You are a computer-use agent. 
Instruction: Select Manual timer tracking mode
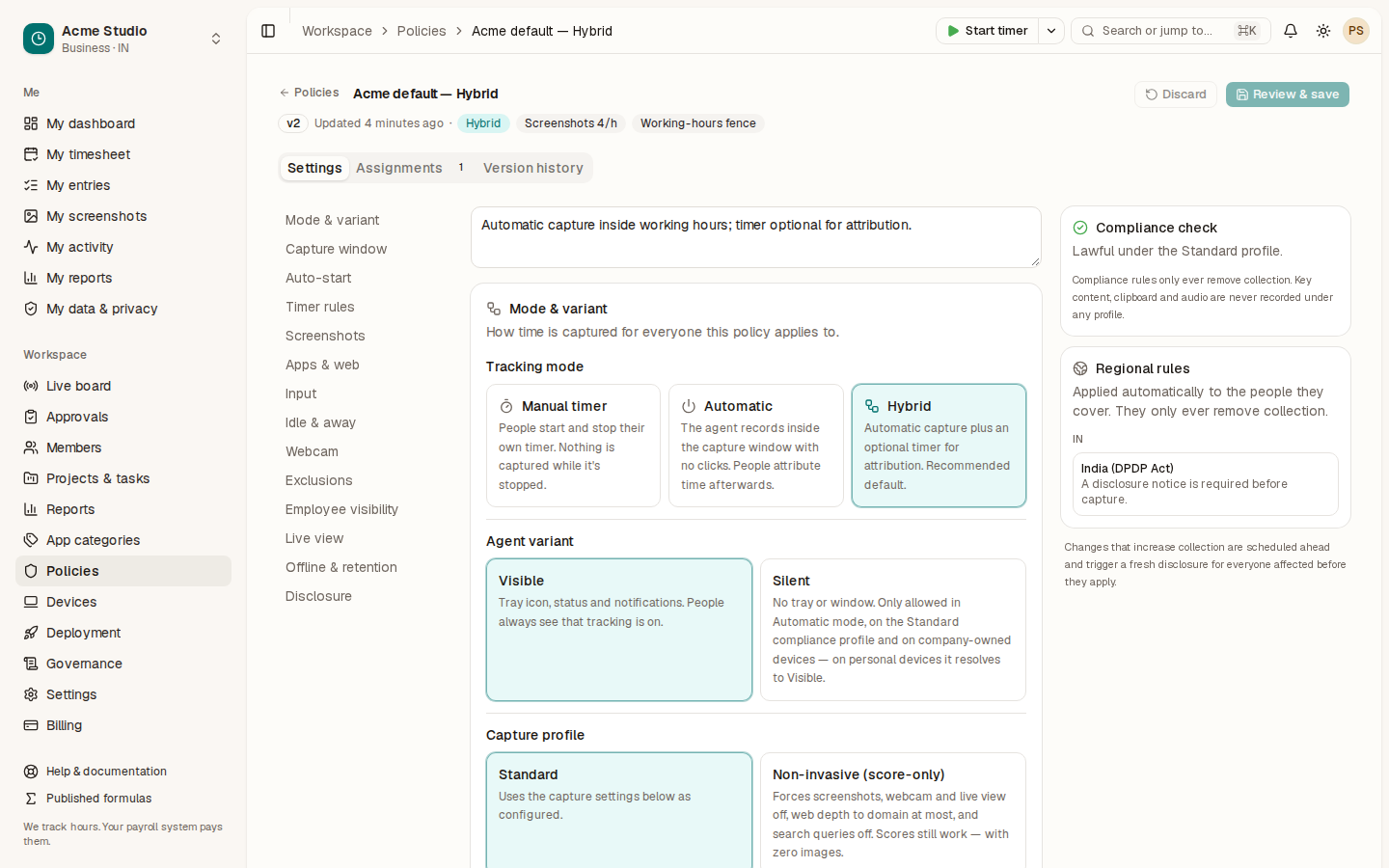pyautogui.click(x=573, y=446)
